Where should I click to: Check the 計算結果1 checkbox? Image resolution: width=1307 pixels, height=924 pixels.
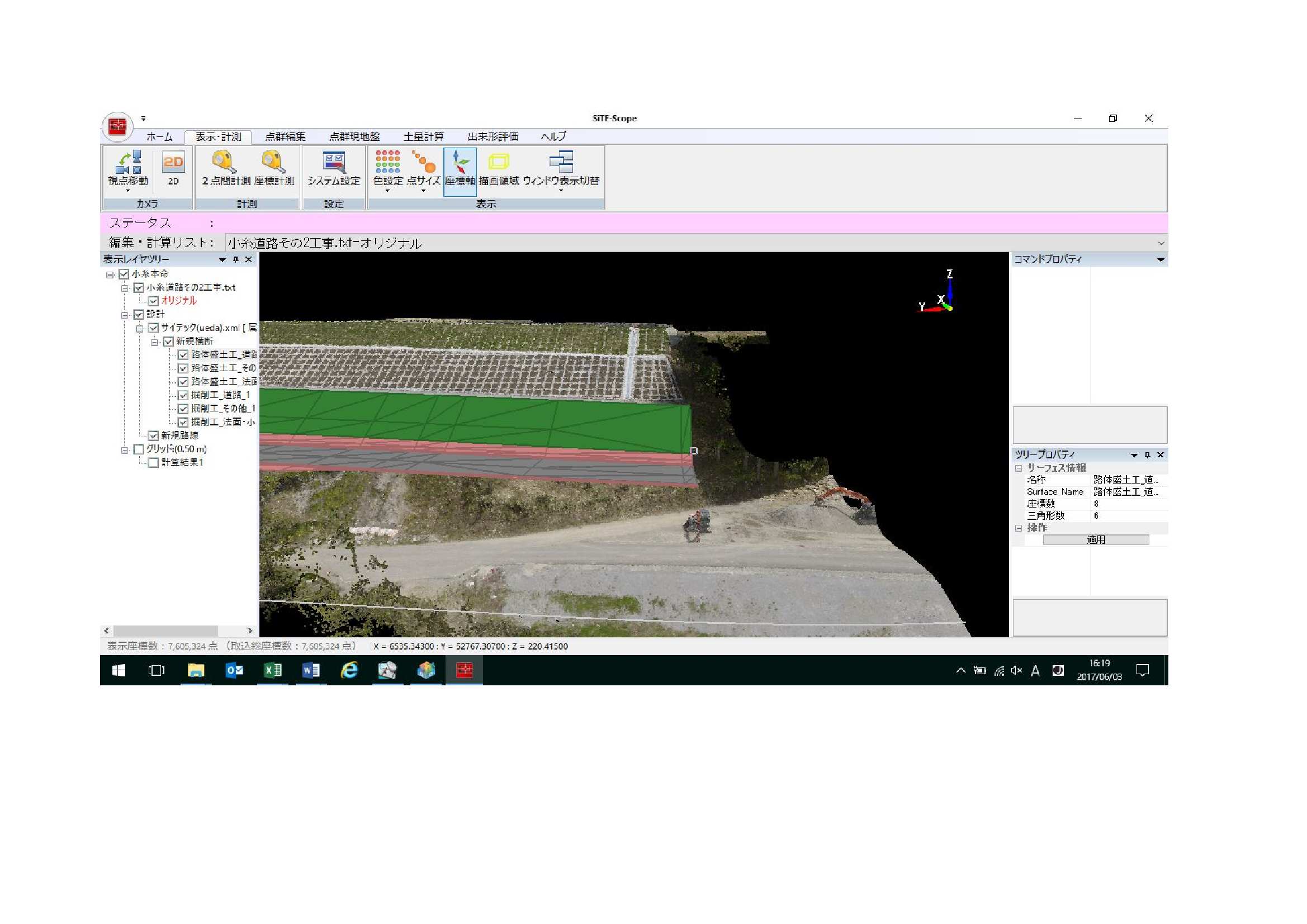(x=153, y=463)
